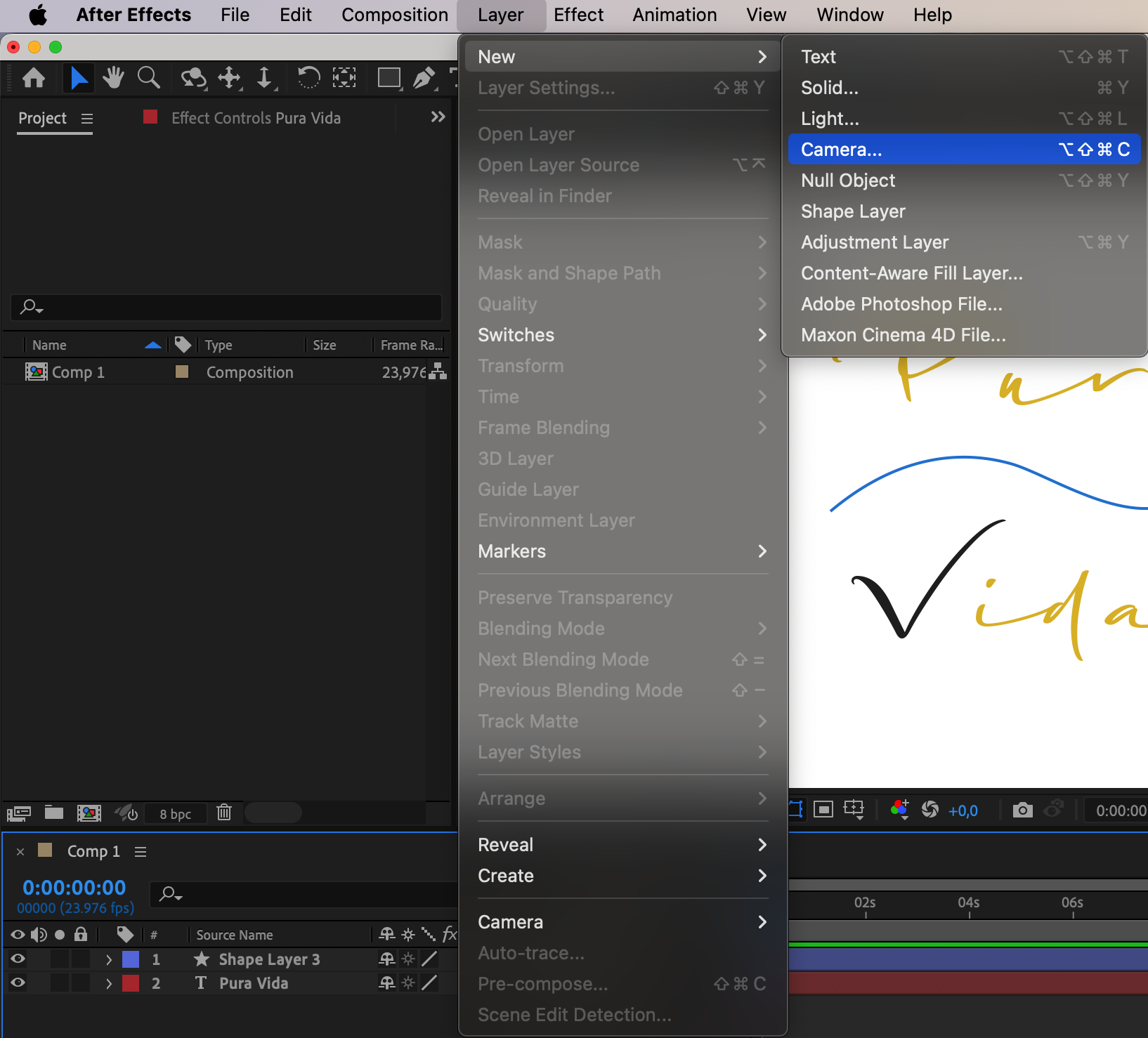Toggle quality switch on Shape Layer 3
Image resolution: width=1148 pixels, height=1038 pixels.
point(429,959)
